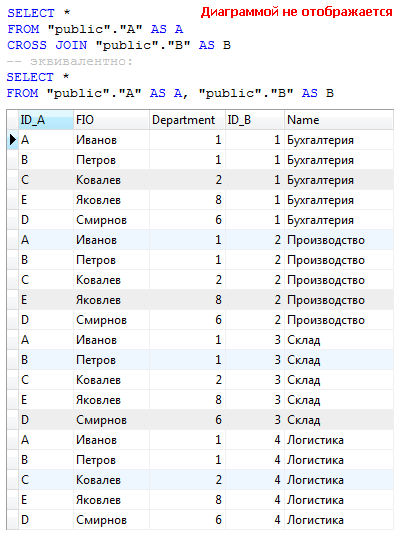Click the red 'Диаграммой не отображается' text
This screenshot has width=400, height=537.
297,12
